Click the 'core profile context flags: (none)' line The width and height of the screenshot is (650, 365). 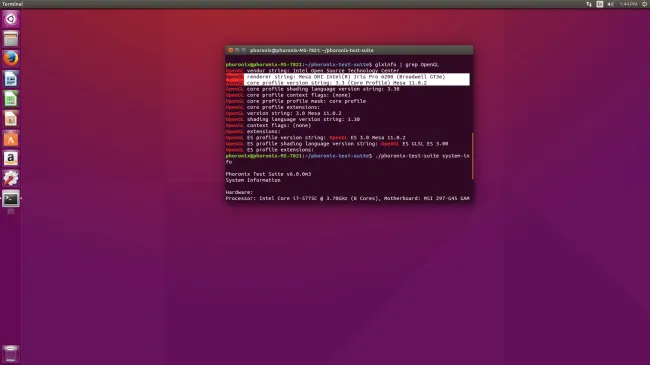coord(288,95)
